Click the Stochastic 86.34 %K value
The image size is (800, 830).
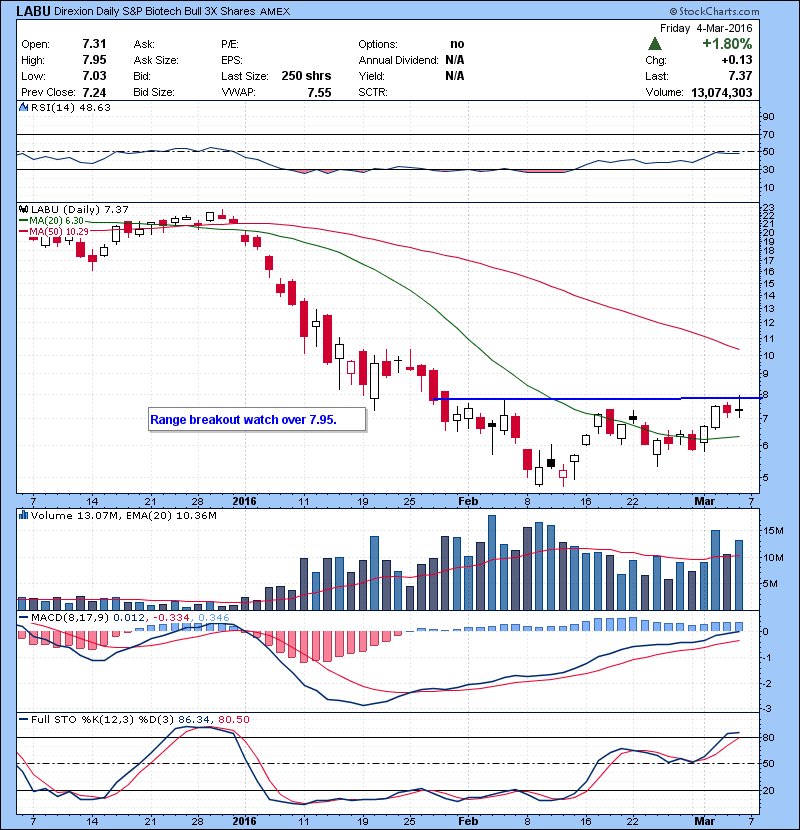[x=192, y=719]
